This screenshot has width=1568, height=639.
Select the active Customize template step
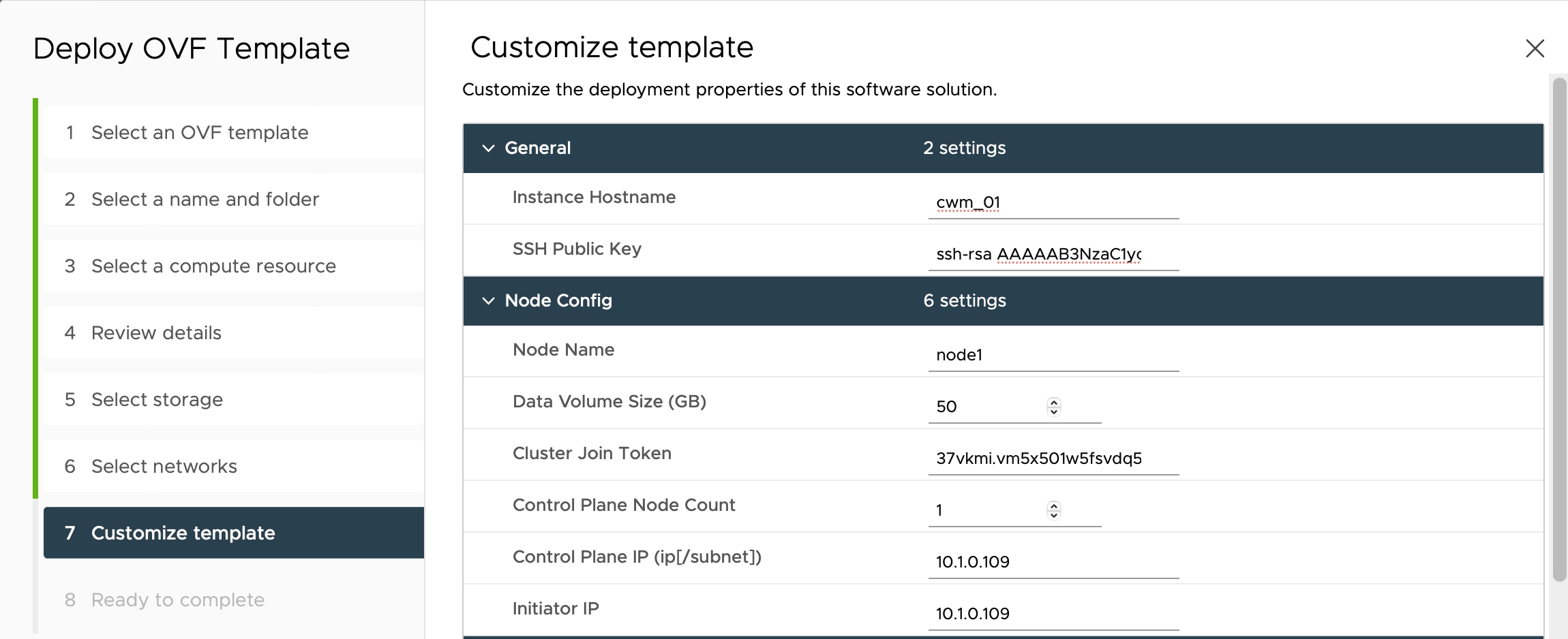pyautogui.click(x=183, y=533)
